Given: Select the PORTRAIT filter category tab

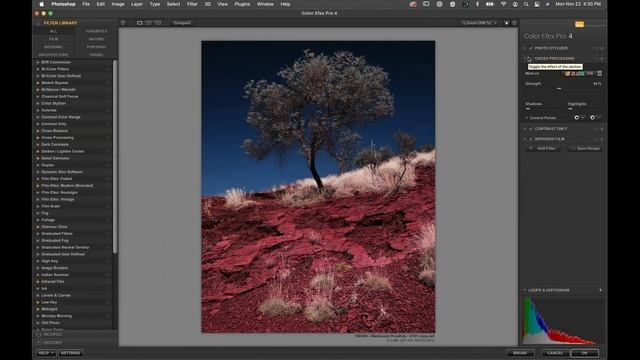Looking at the screenshot, I should [96, 47].
